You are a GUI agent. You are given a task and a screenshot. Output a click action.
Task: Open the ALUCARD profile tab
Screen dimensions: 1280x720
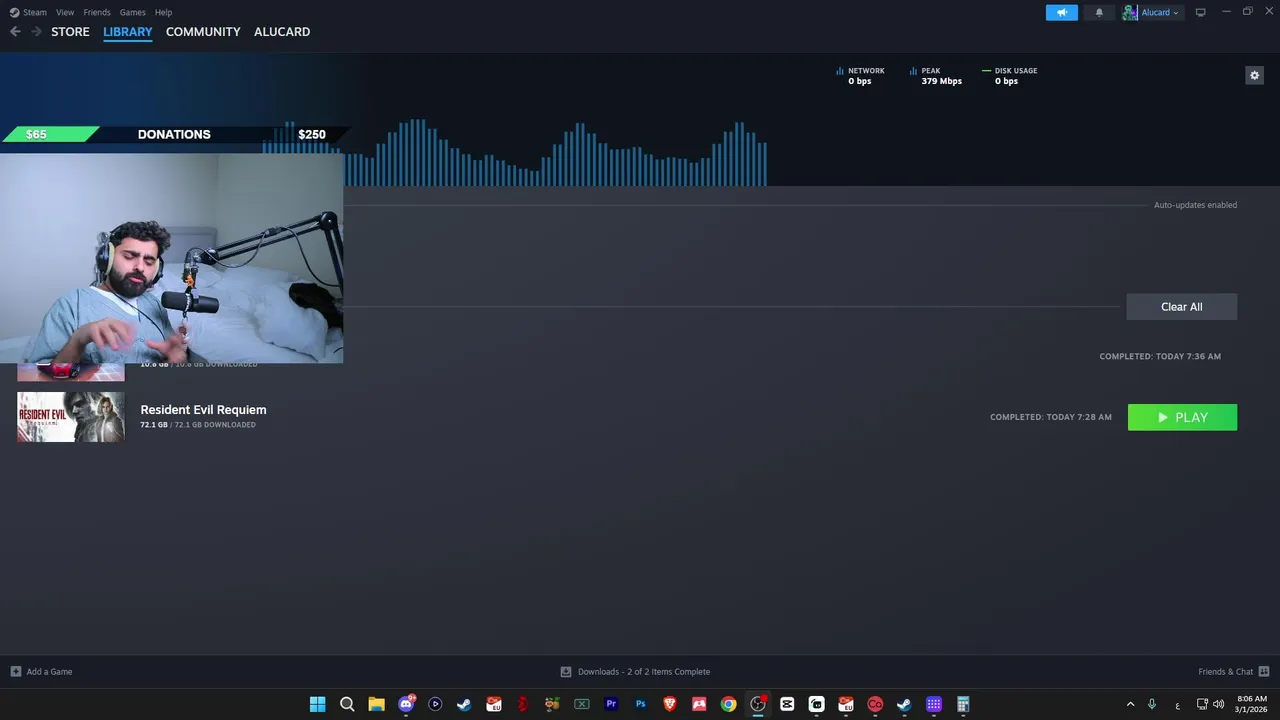pos(282,32)
